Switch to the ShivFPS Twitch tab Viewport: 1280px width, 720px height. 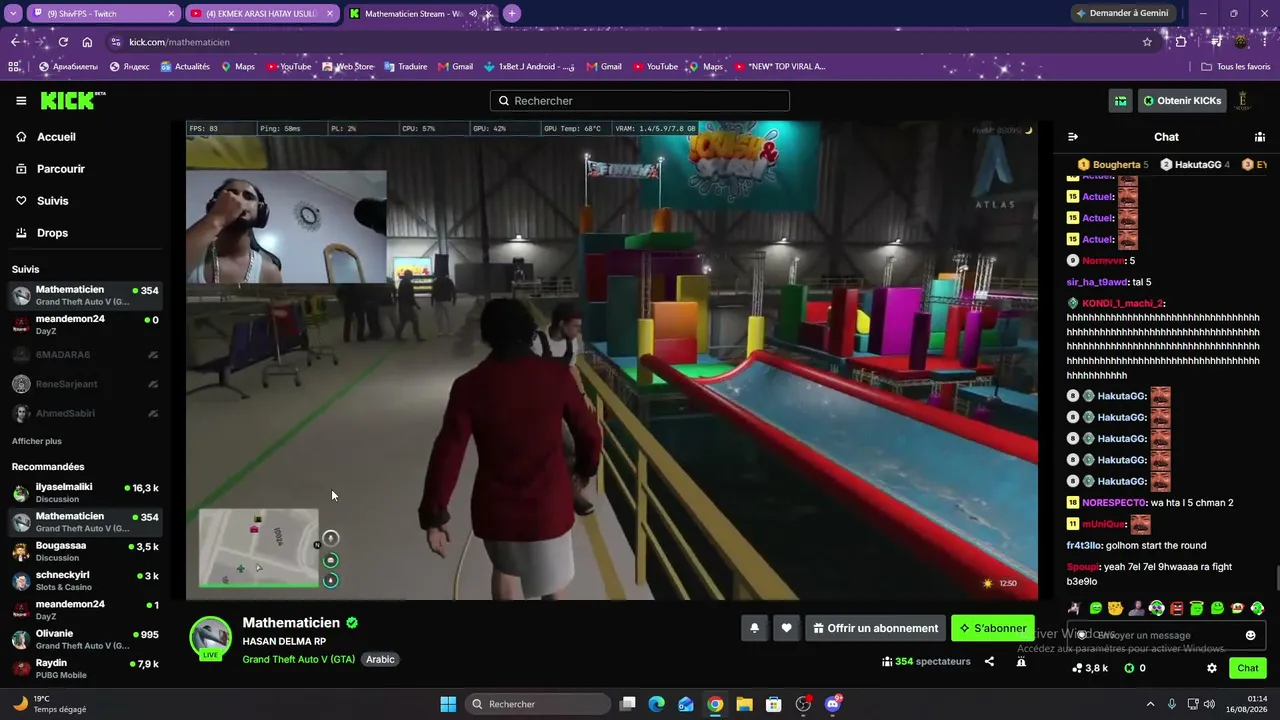(103, 14)
